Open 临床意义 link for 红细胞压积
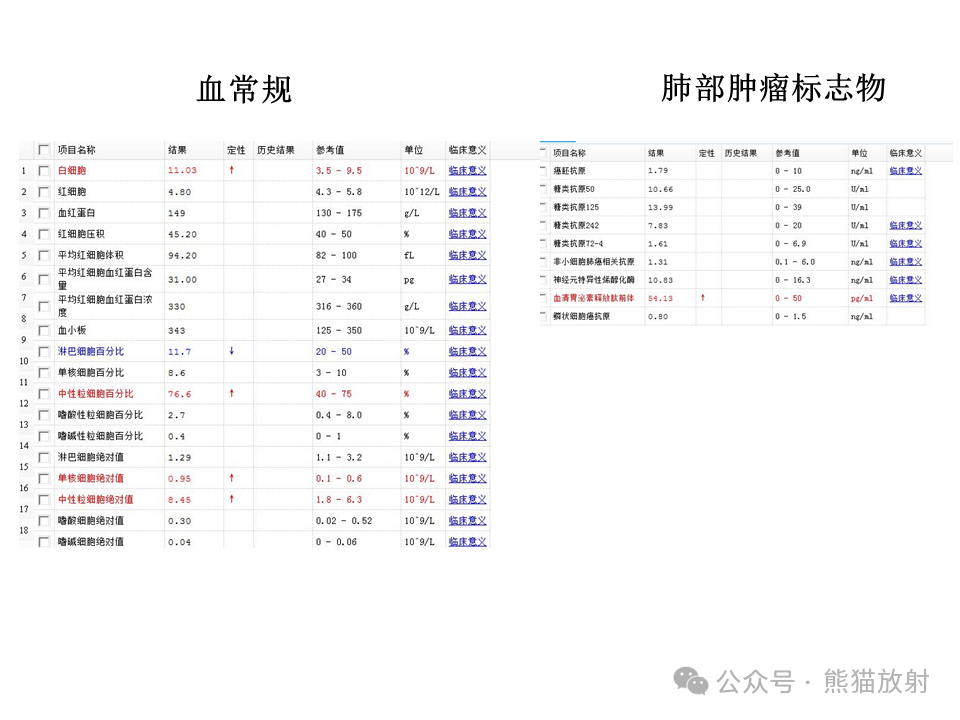 coord(467,234)
